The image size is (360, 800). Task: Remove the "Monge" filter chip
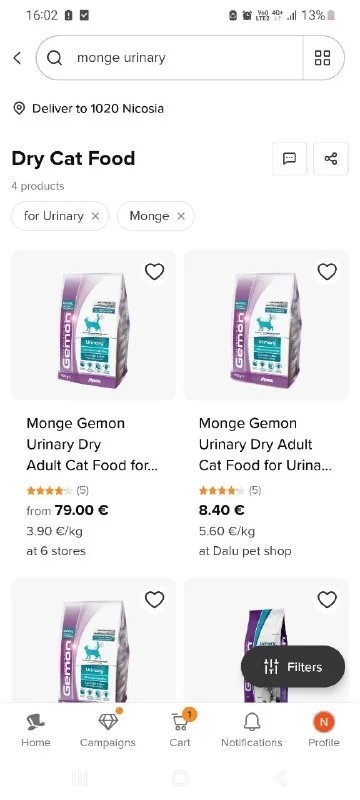[181, 216]
